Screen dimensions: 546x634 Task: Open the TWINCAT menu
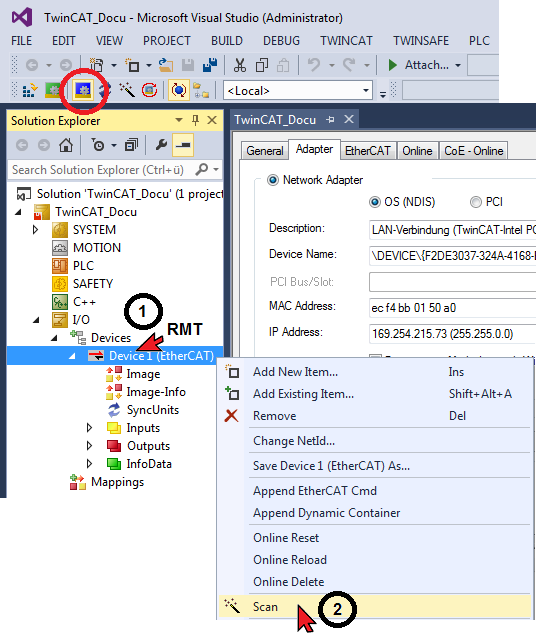click(x=346, y=40)
